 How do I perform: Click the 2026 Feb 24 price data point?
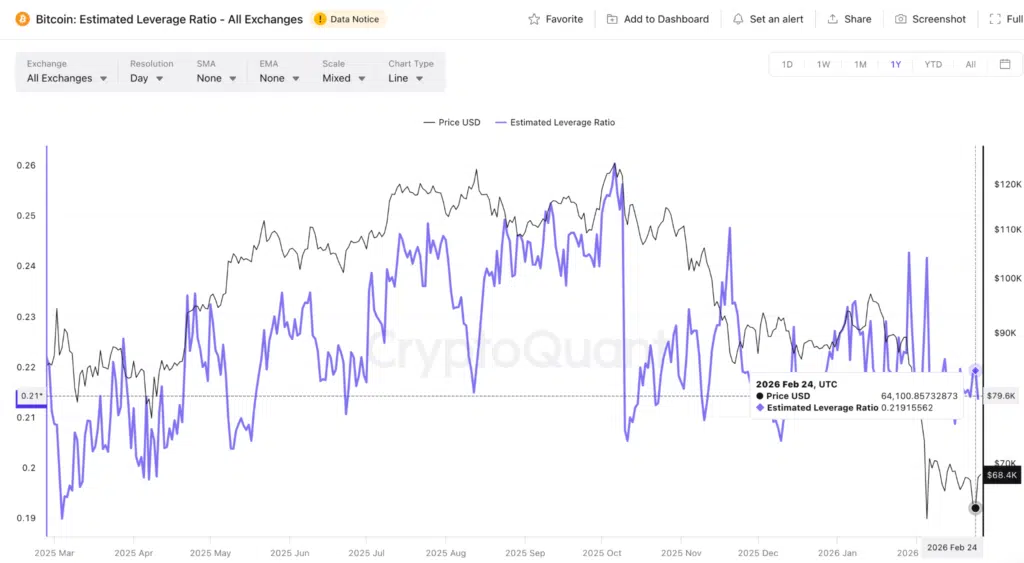[975, 508]
